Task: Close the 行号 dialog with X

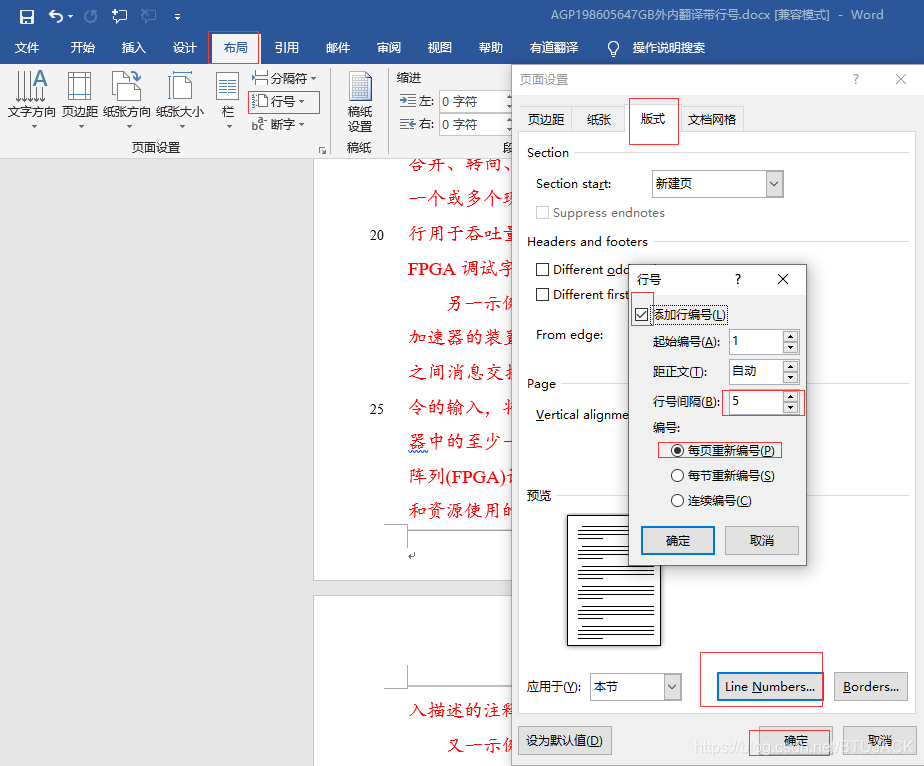Action: point(783,279)
